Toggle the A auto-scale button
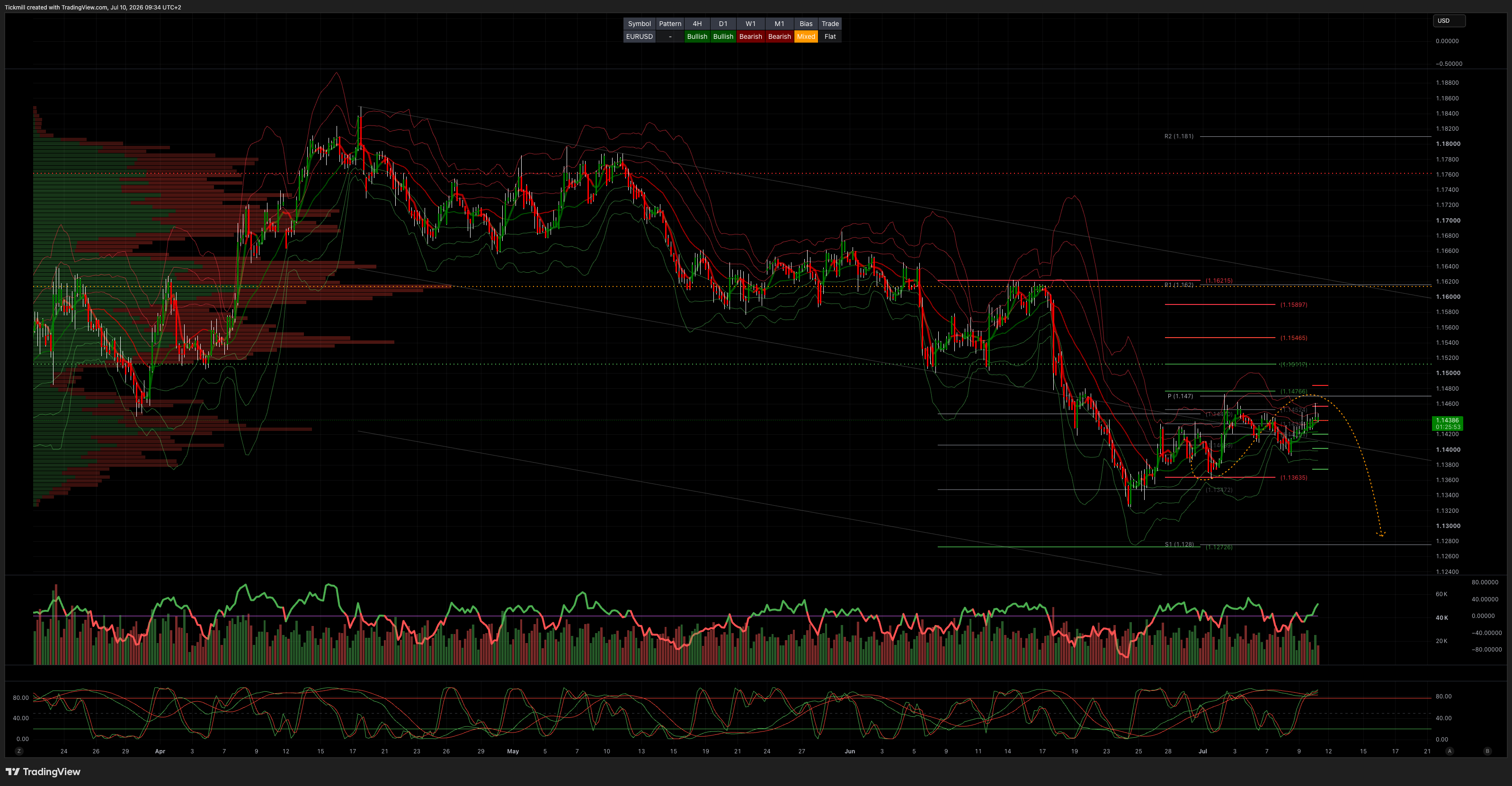 (1449, 751)
